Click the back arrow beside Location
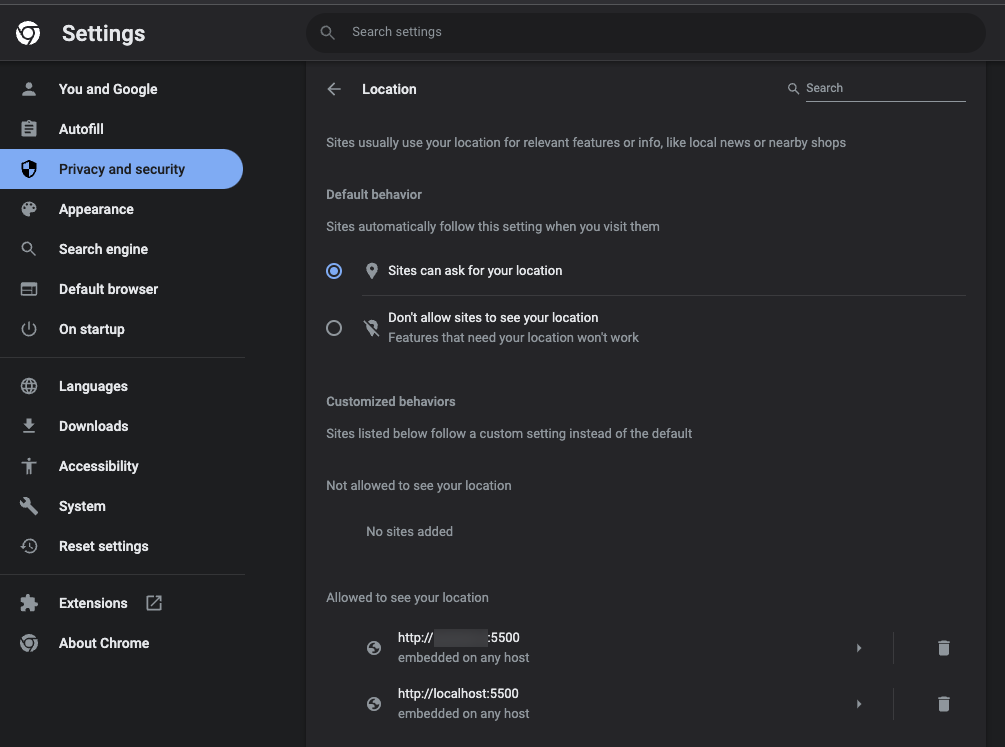The width and height of the screenshot is (1005, 747). (334, 89)
